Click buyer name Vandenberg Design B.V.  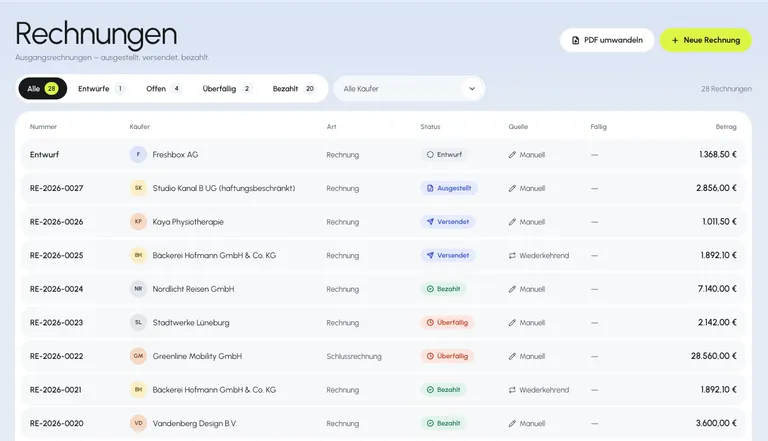coord(195,423)
